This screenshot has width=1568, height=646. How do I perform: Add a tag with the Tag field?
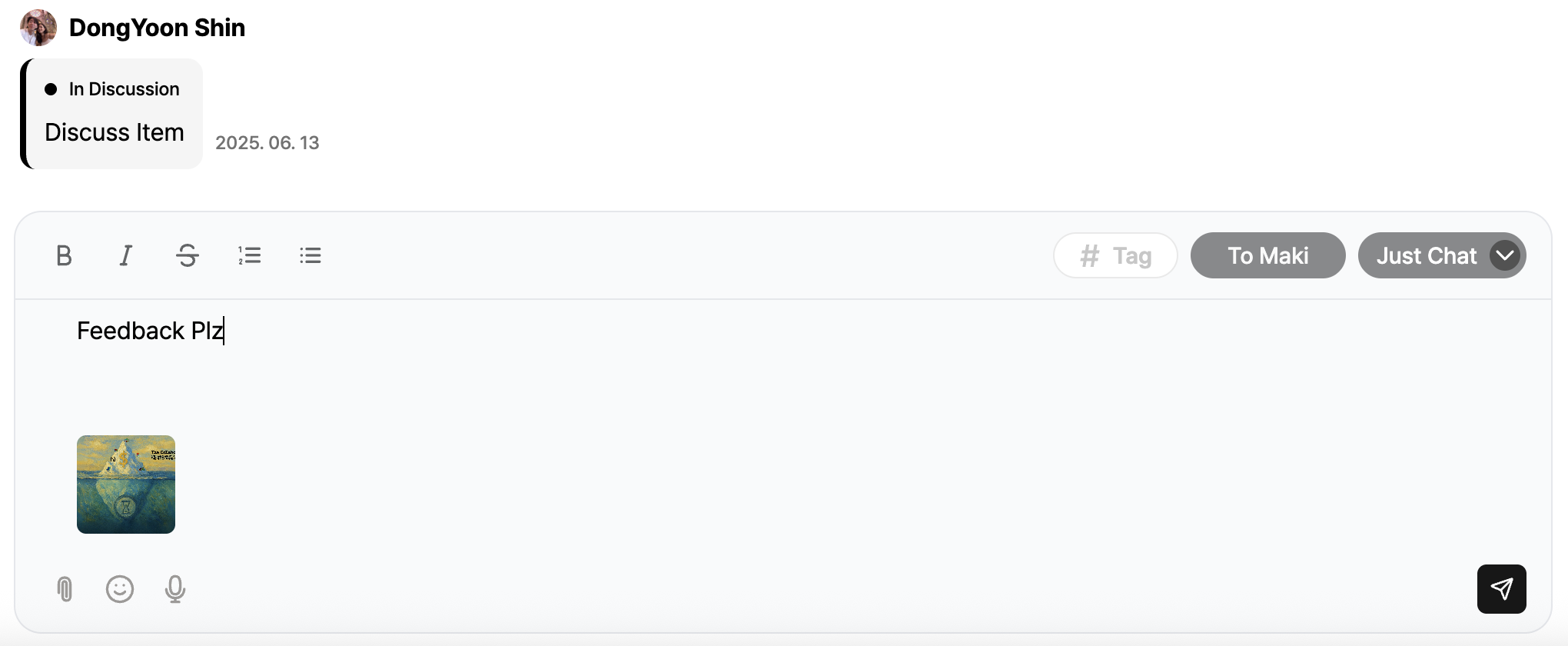tap(1115, 255)
